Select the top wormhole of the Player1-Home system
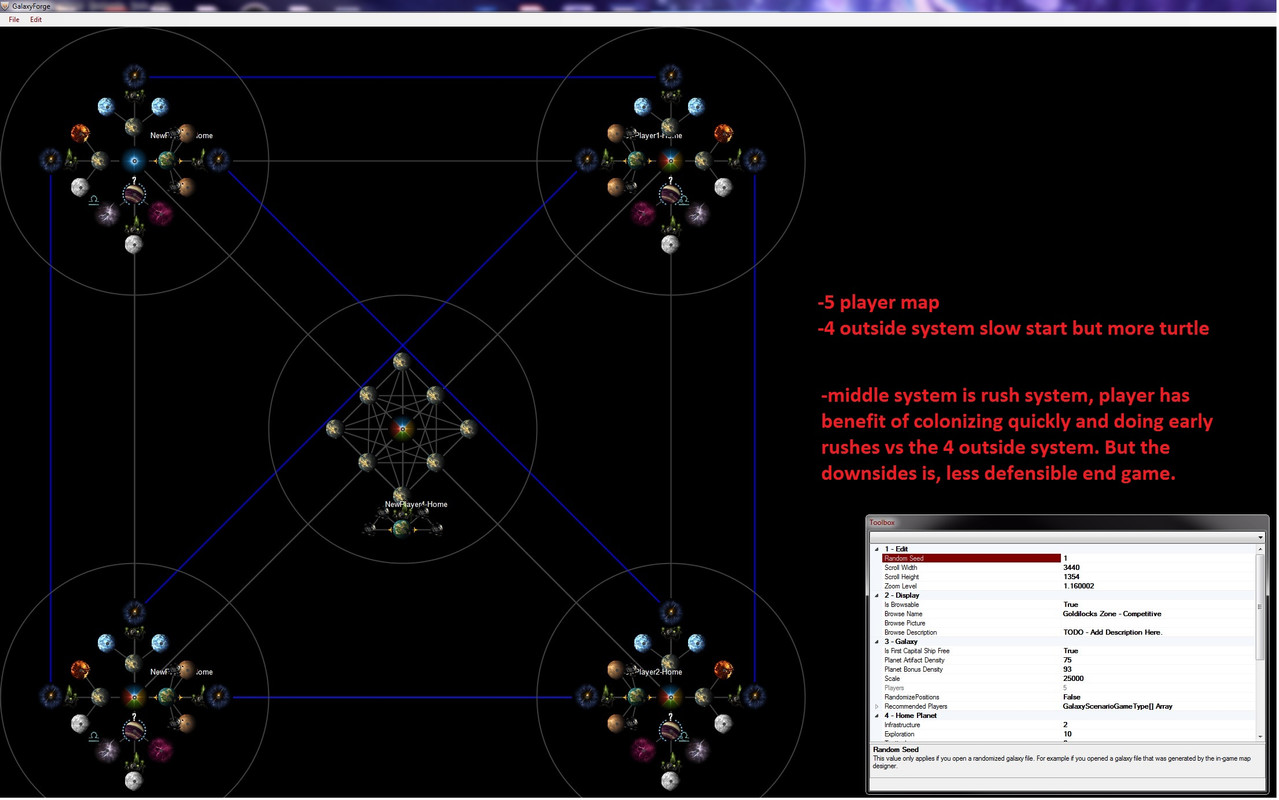The height and width of the screenshot is (800, 1279). pyautogui.click(x=670, y=74)
